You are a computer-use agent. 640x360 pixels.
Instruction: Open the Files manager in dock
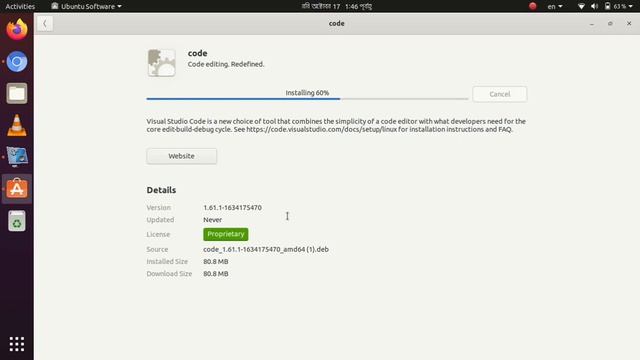(17, 93)
